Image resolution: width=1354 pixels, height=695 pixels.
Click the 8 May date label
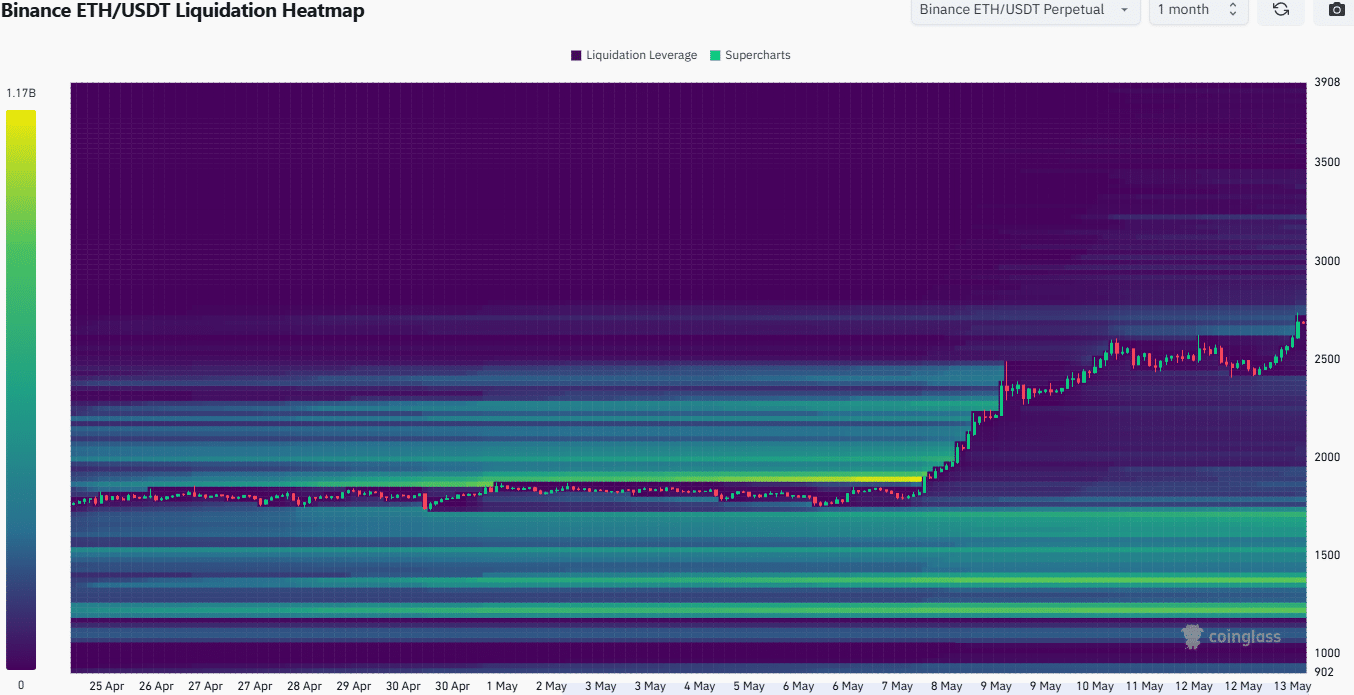[x=946, y=686]
